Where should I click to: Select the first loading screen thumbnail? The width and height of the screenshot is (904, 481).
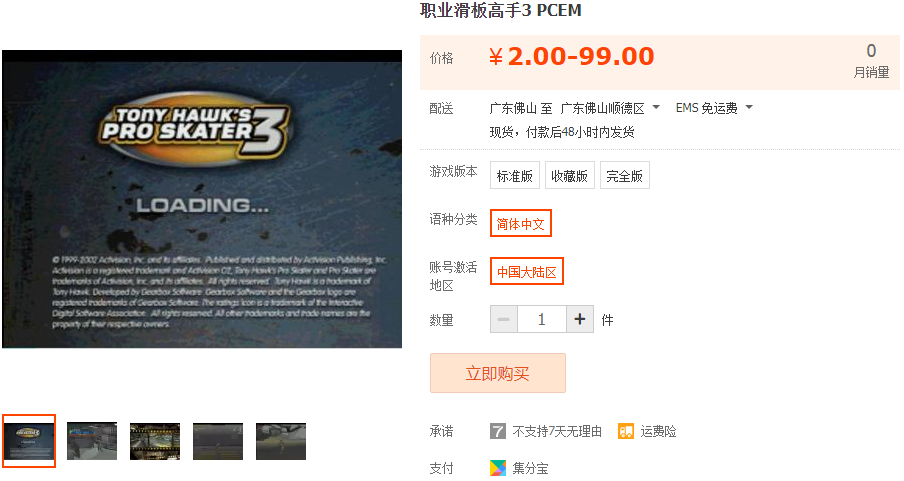[x=29, y=441]
